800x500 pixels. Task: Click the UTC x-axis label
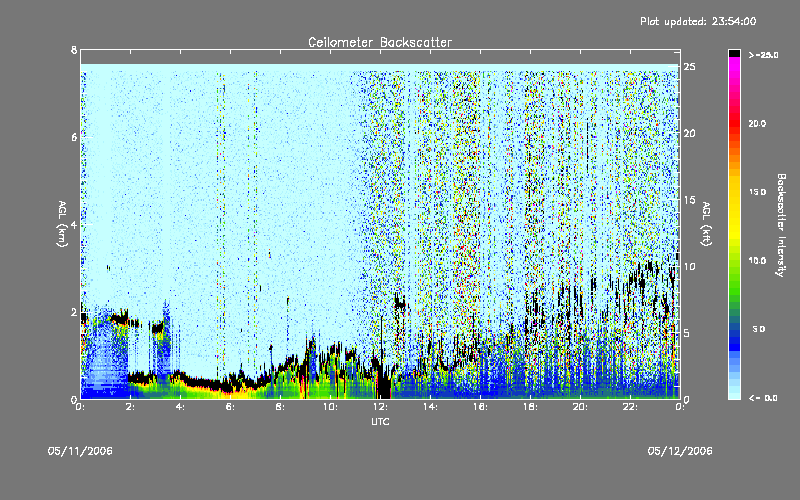(x=380, y=421)
